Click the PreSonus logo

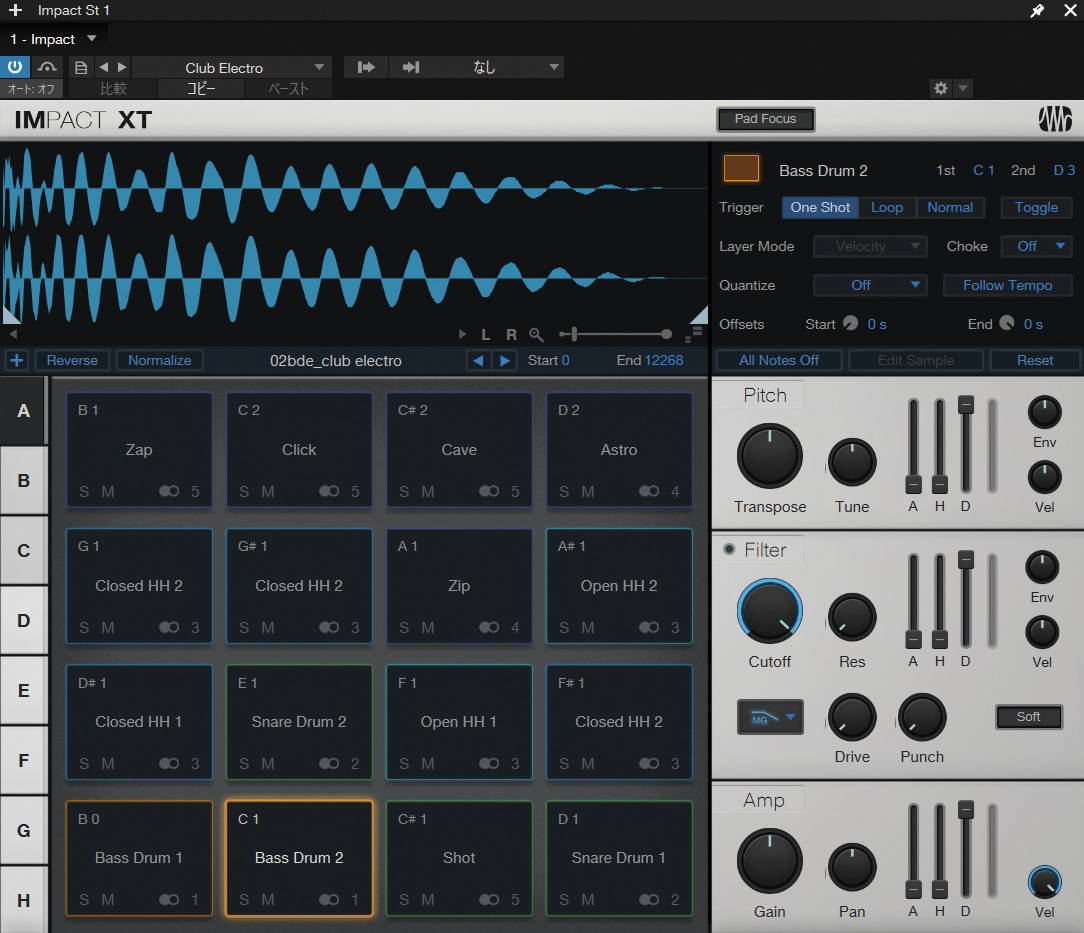tap(1055, 119)
